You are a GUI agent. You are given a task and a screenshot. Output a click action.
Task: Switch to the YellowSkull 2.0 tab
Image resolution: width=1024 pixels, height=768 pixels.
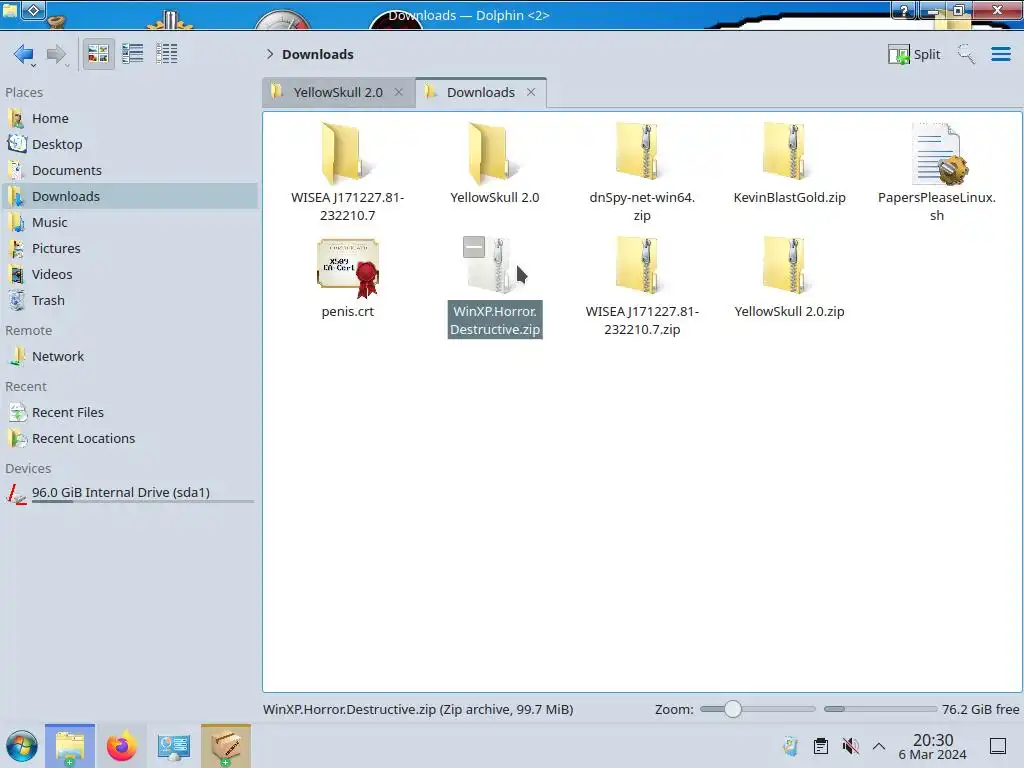pos(338,92)
